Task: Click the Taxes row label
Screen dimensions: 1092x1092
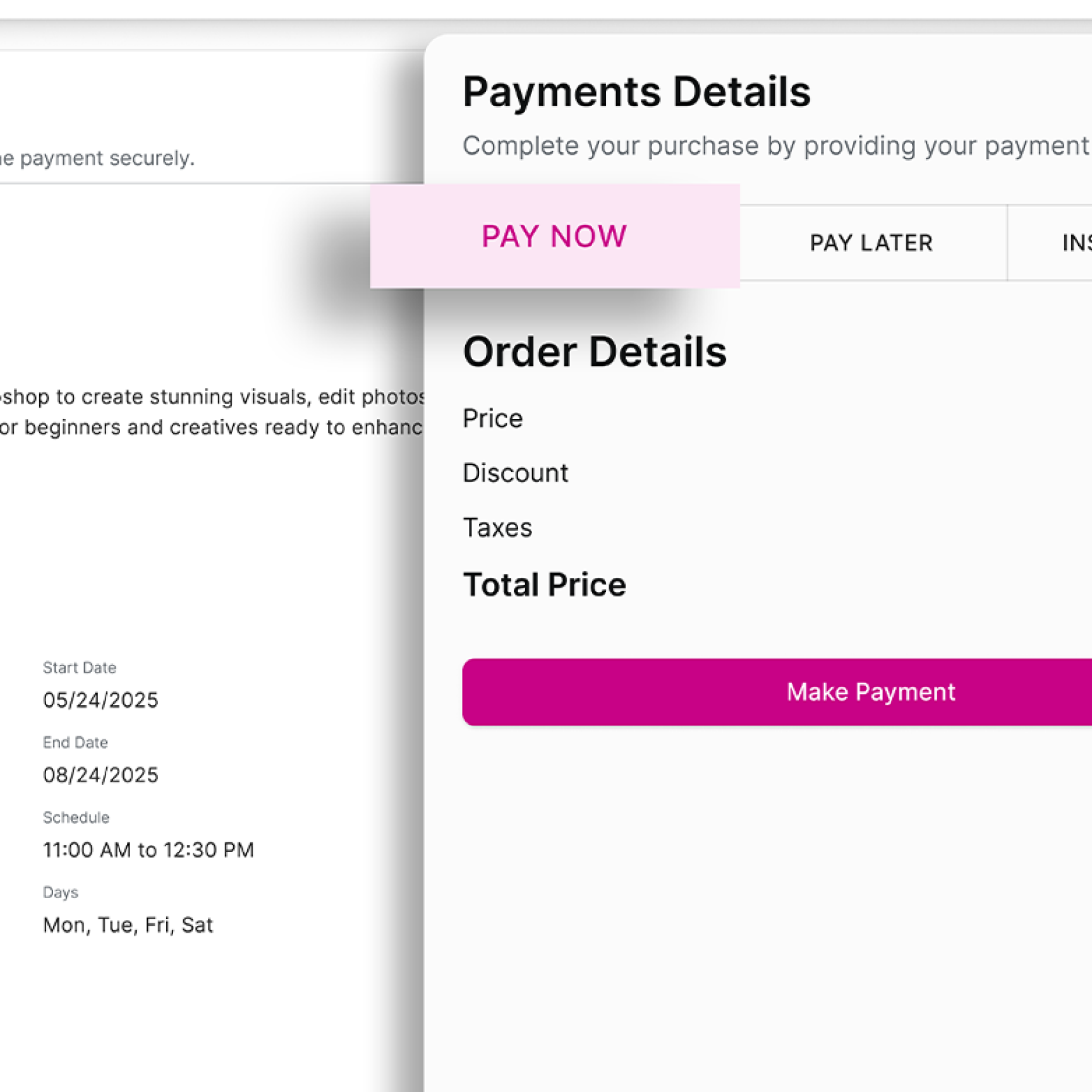Action: tap(497, 528)
